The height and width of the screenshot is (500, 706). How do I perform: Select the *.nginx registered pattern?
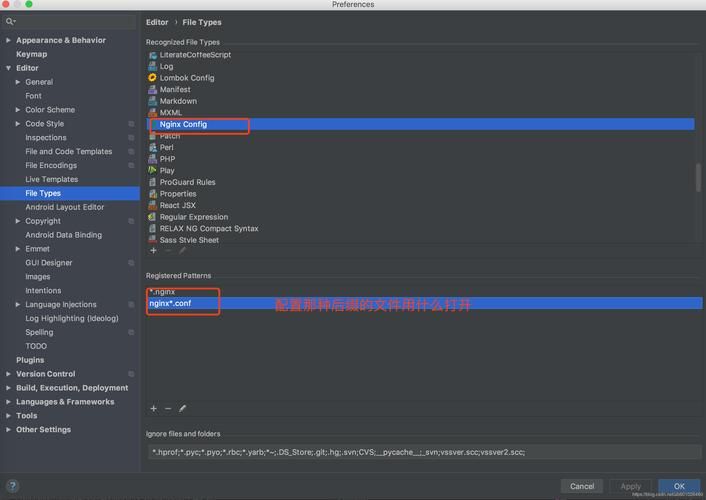(162, 291)
